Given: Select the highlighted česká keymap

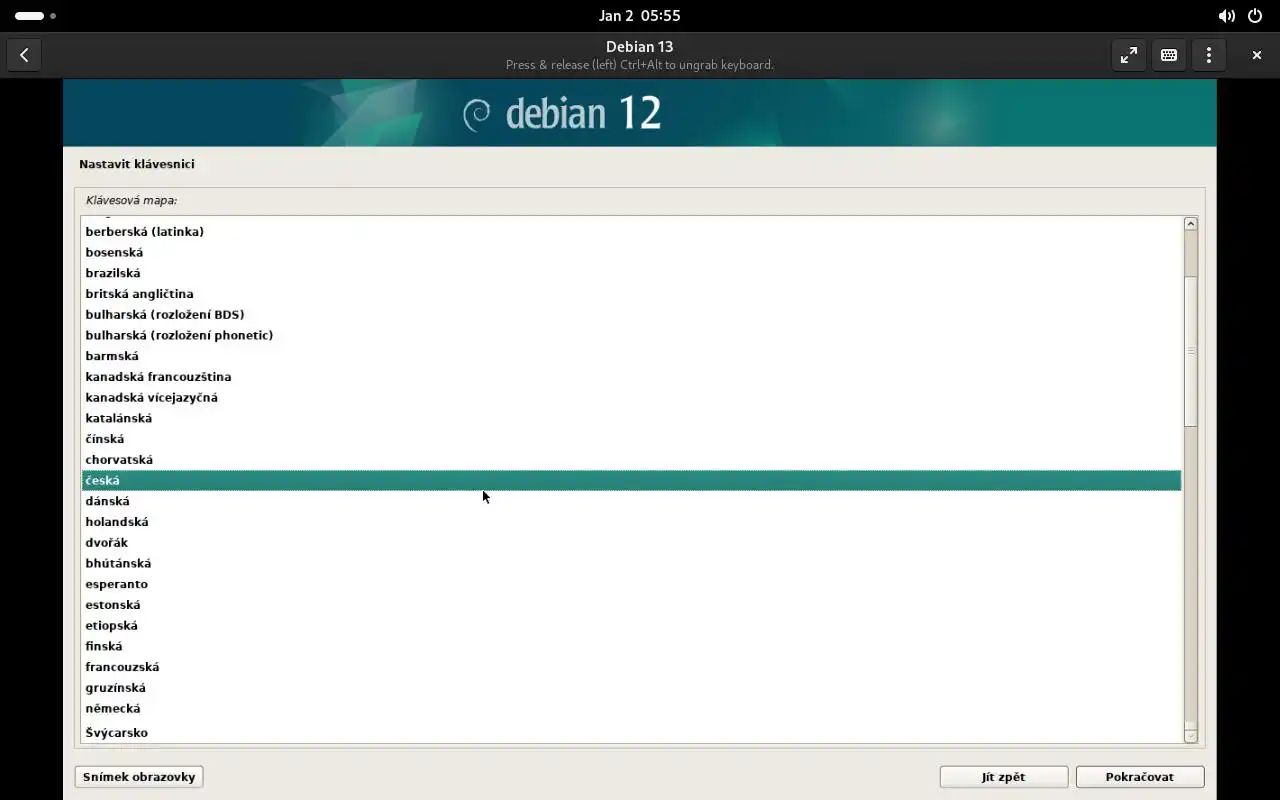Looking at the screenshot, I should coord(631,480).
